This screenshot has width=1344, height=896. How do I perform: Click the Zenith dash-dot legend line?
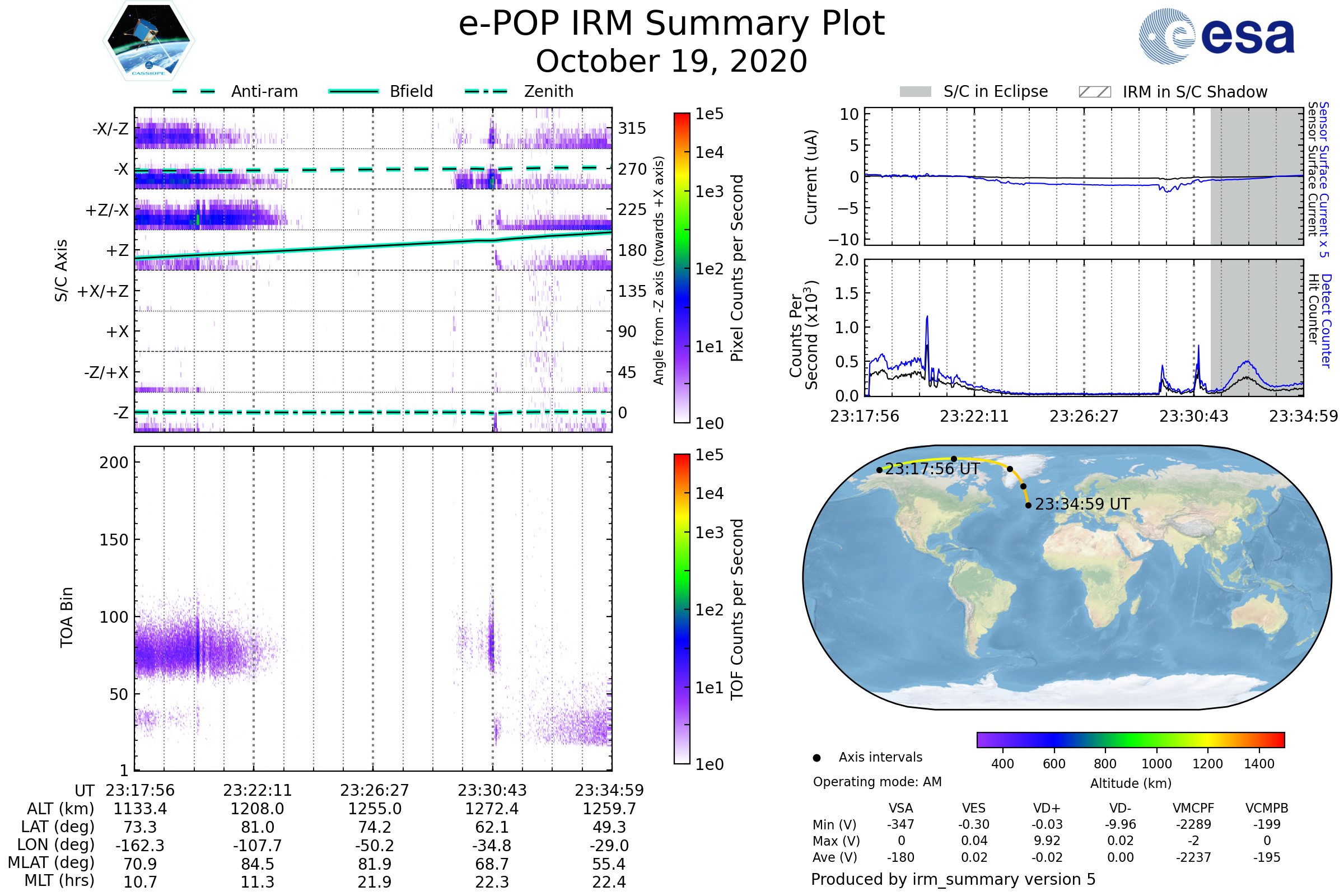486,91
